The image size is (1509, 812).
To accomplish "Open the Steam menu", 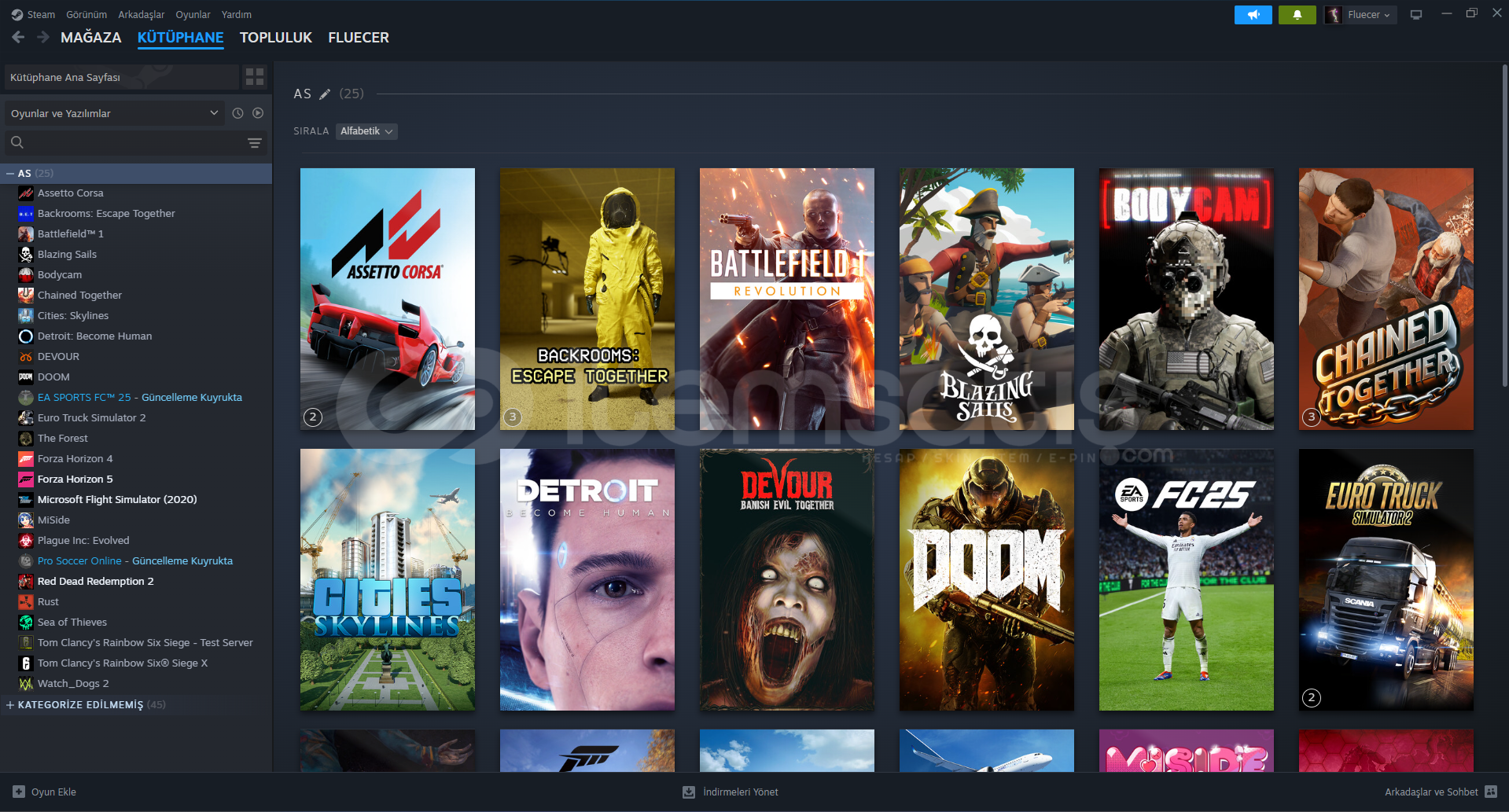I will click(41, 14).
